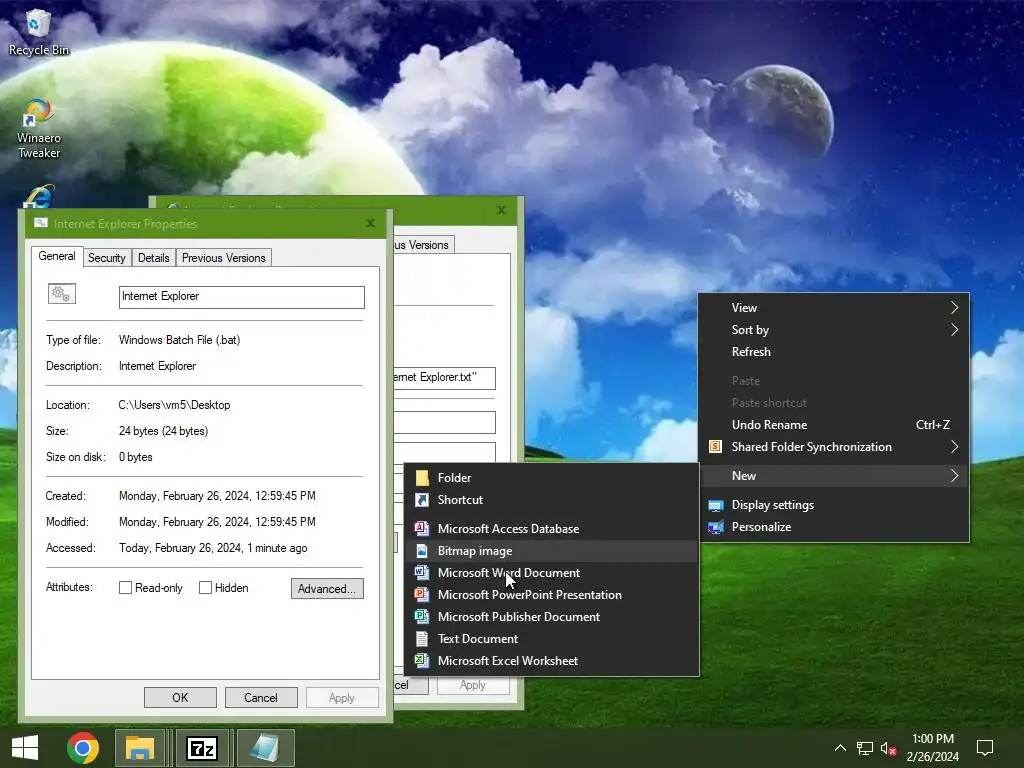
Task: Click the Internet Explorer desktop icon
Action: [x=39, y=196]
